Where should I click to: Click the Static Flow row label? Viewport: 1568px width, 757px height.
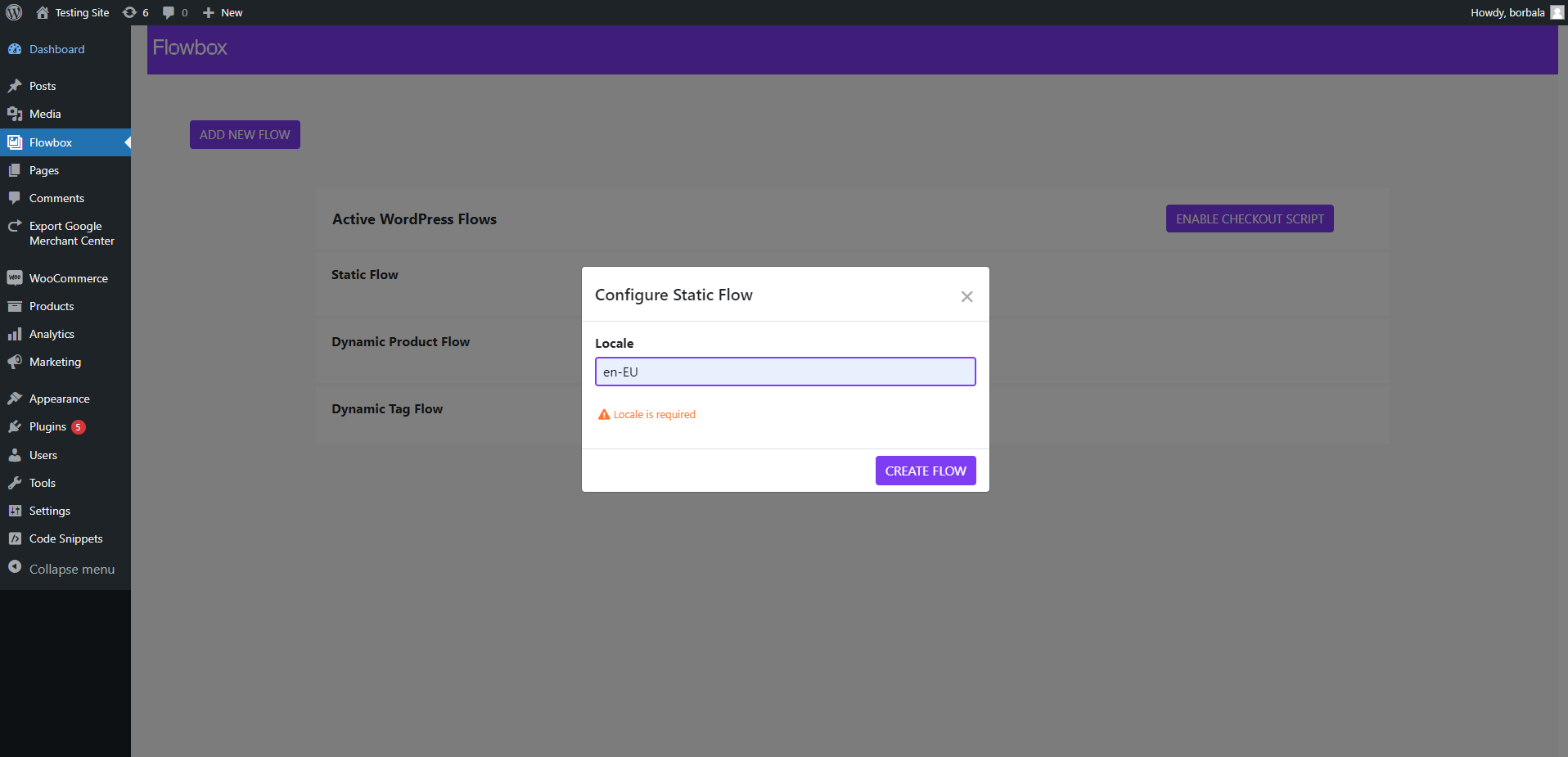tap(365, 275)
